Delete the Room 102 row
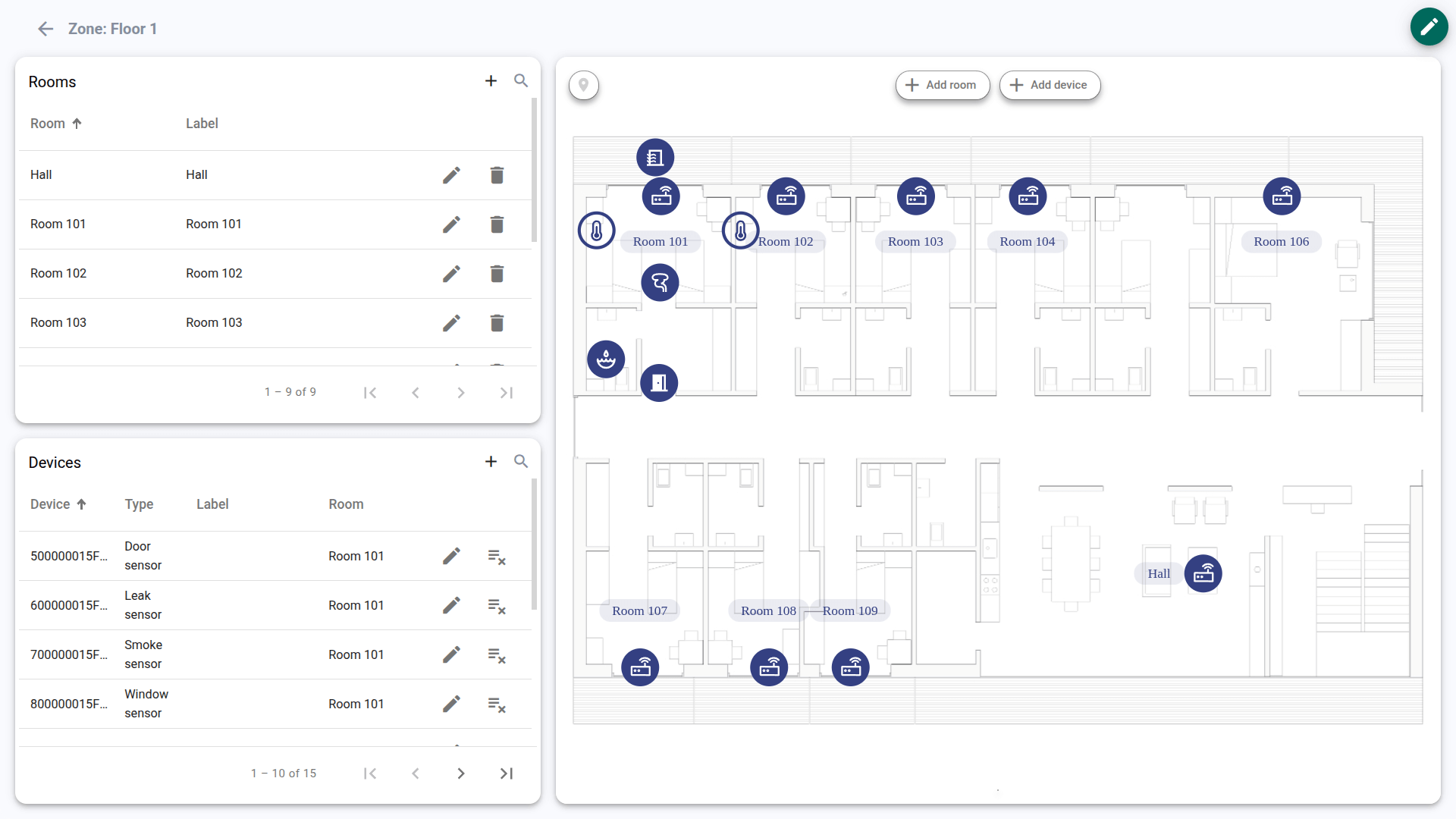Viewport: 1456px width, 819px height. tap(497, 274)
